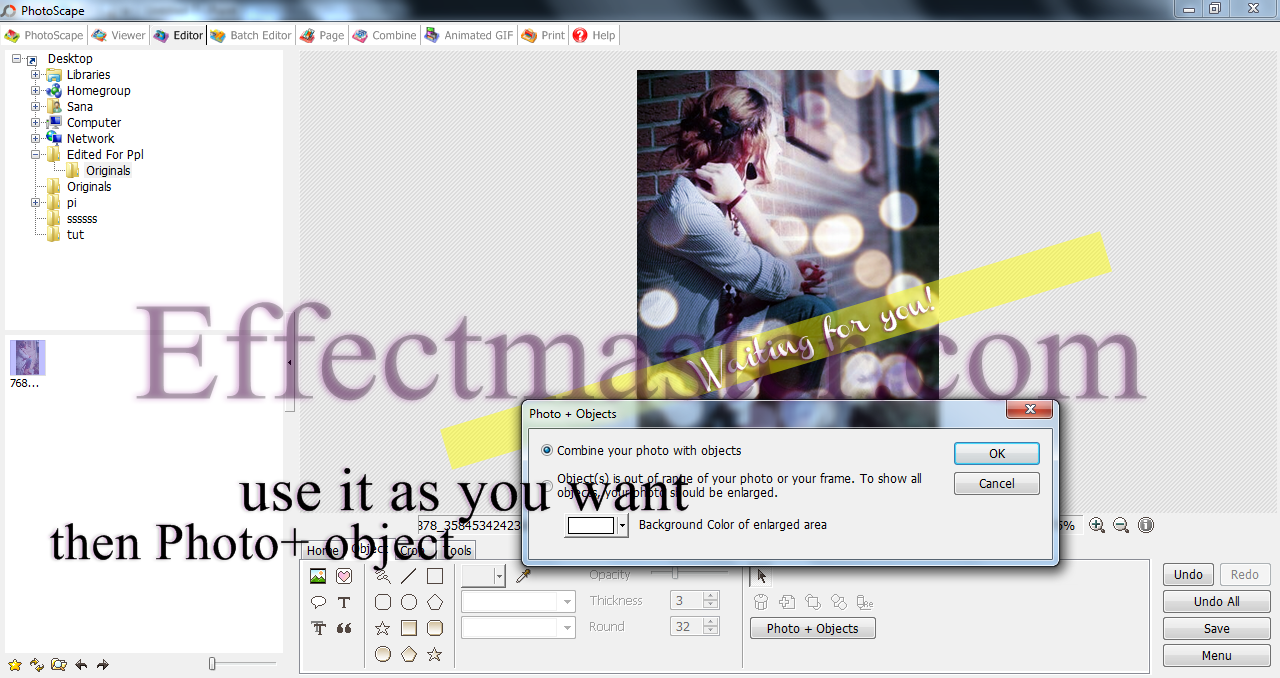Open the Menu button
Viewport: 1280px width, 678px height.
coord(1216,655)
